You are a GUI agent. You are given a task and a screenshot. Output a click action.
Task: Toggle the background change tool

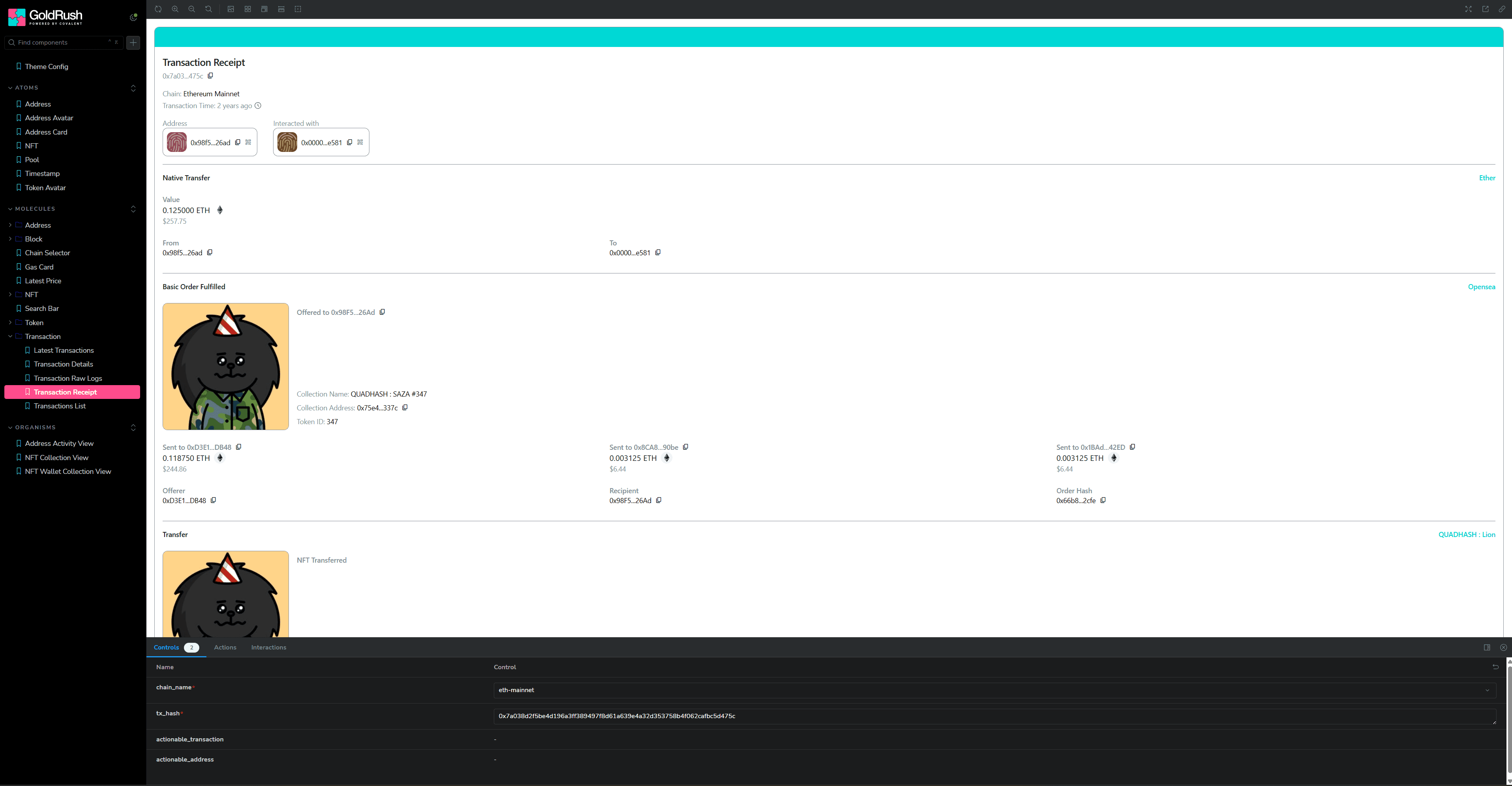point(230,9)
